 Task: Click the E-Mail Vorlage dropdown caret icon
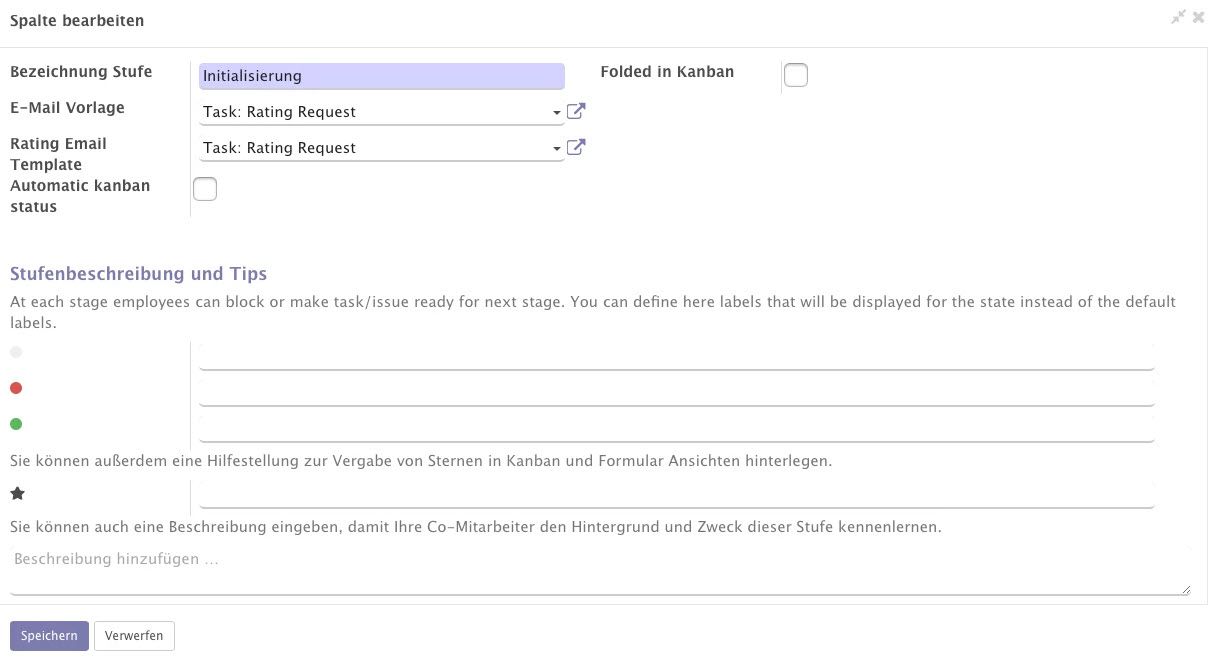click(x=557, y=112)
